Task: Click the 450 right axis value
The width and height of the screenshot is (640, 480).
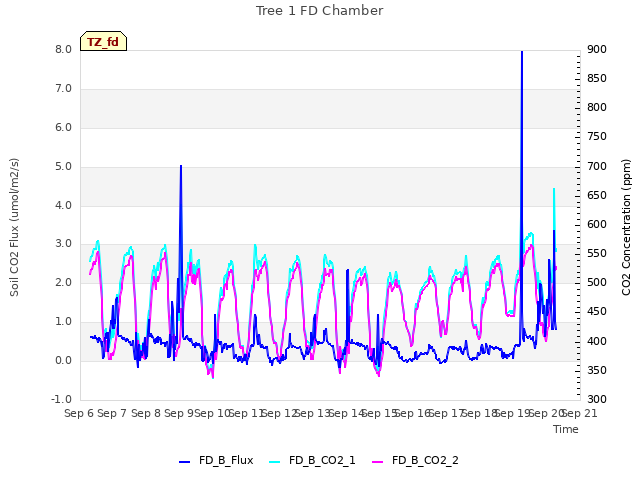Action: (x=597, y=312)
